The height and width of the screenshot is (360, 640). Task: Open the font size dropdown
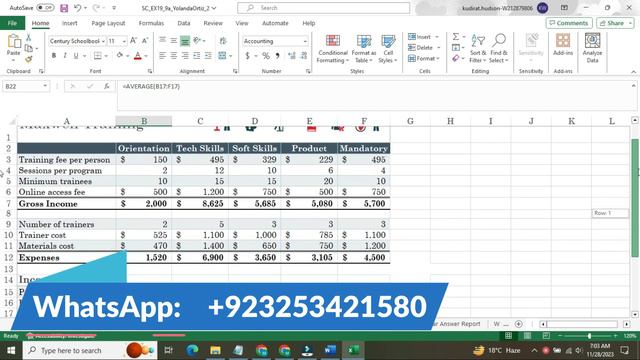[x=124, y=41]
